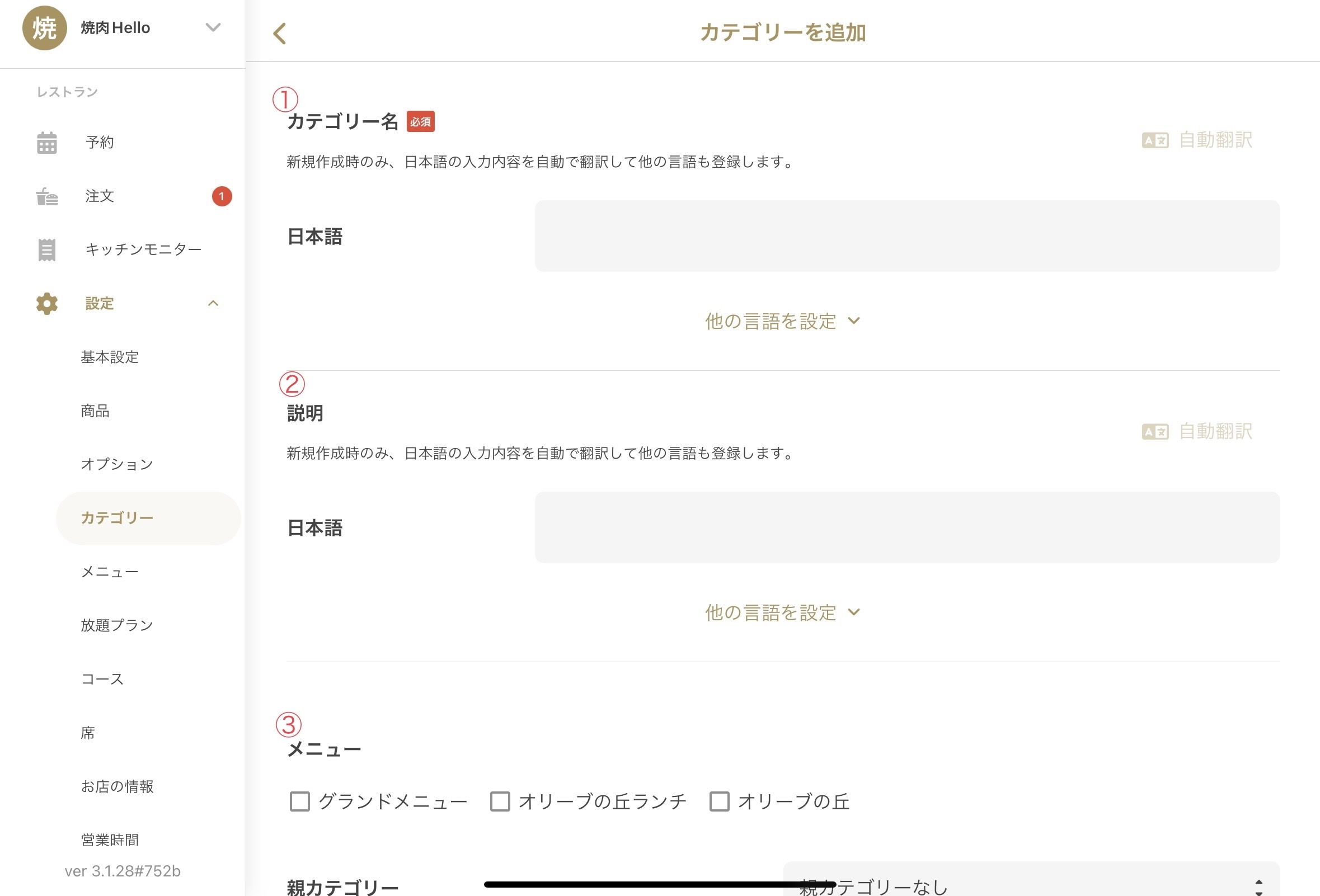Image resolution: width=1320 pixels, height=896 pixels.
Task: Click the food order icon for 注文
Action: pos(46,196)
